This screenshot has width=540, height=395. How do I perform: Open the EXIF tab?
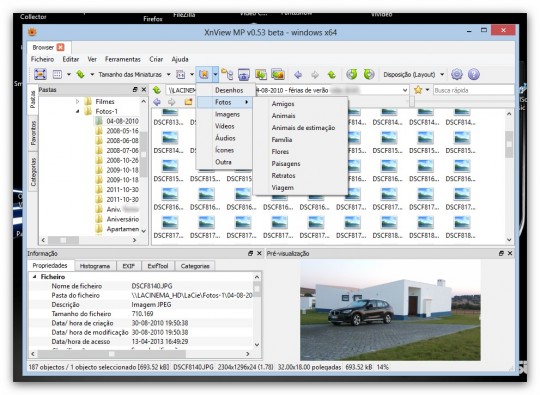[x=128, y=266]
